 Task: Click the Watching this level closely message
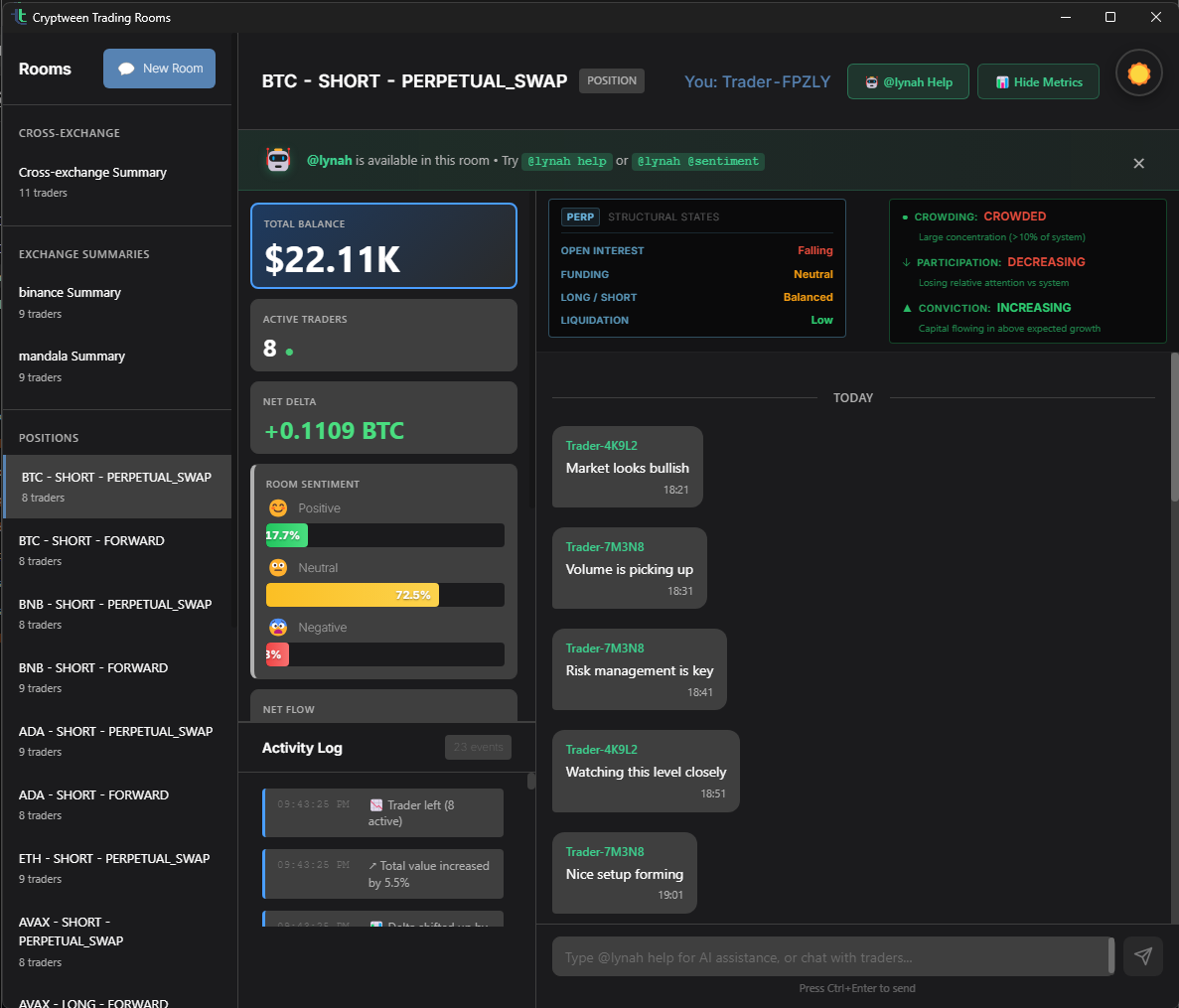coord(646,771)
